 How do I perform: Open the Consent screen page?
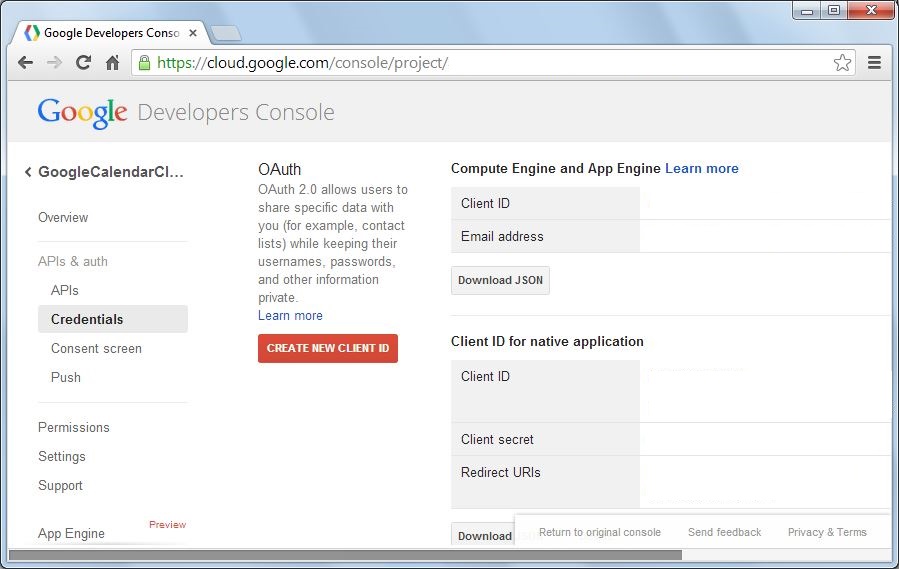pos(96,348)
